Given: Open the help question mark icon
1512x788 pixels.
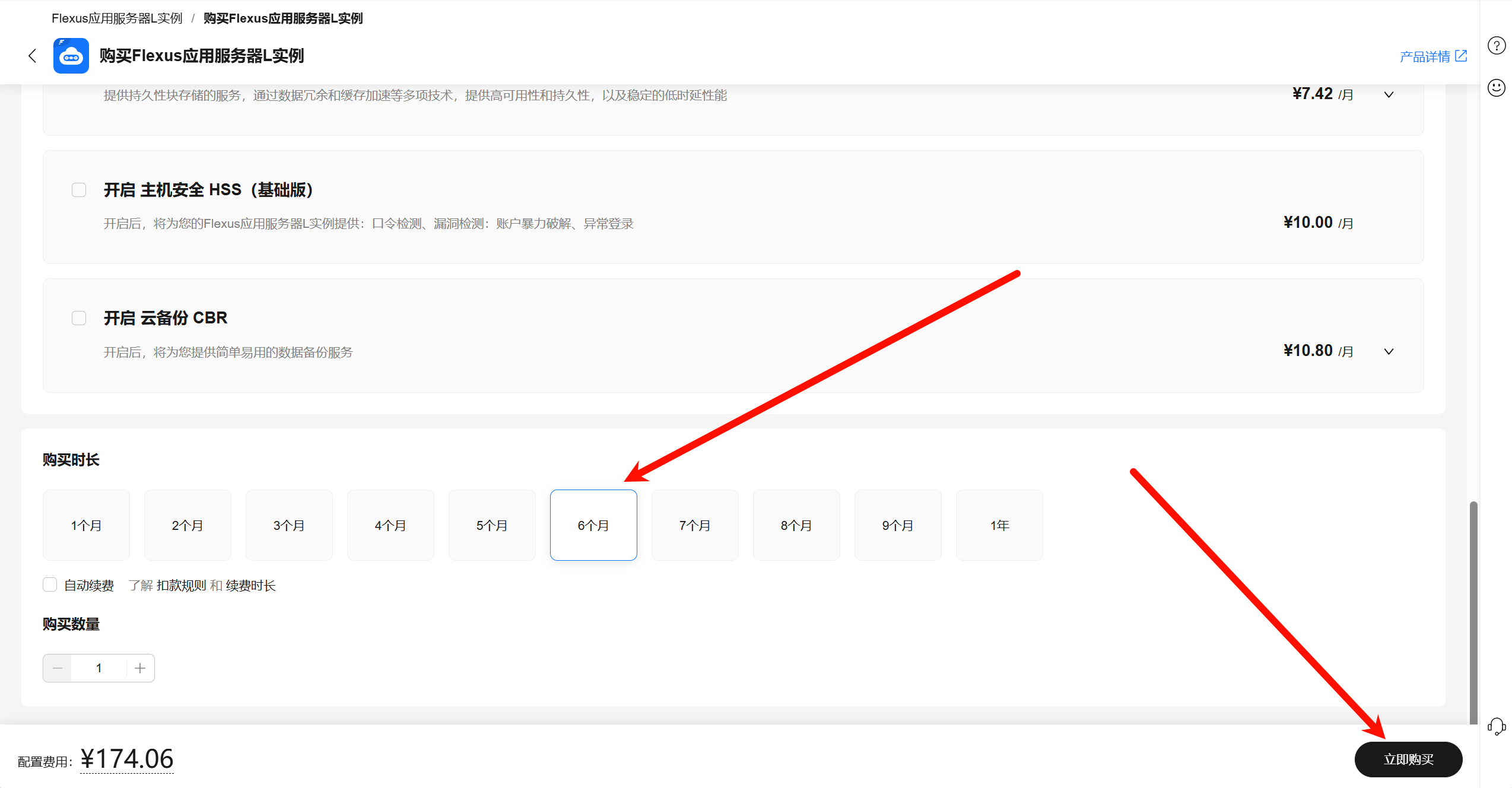Looking at the screenshot, I should [1496, 46].
